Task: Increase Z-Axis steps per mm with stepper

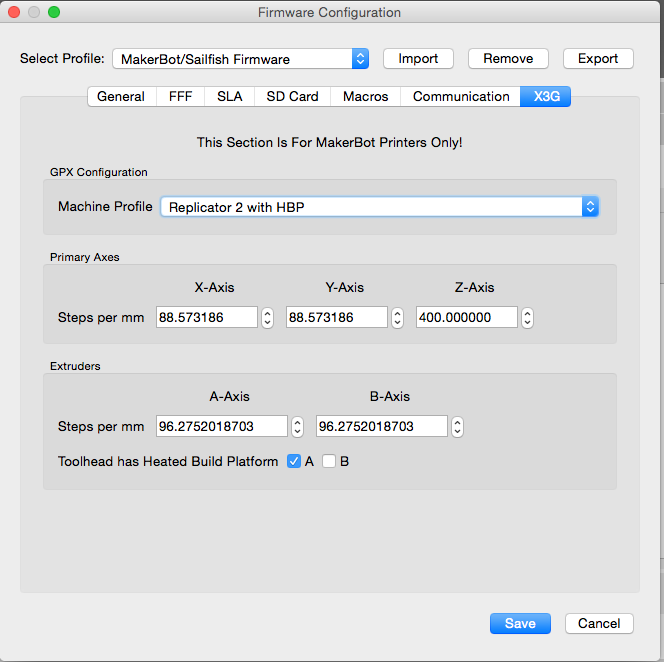Action: 527,313
